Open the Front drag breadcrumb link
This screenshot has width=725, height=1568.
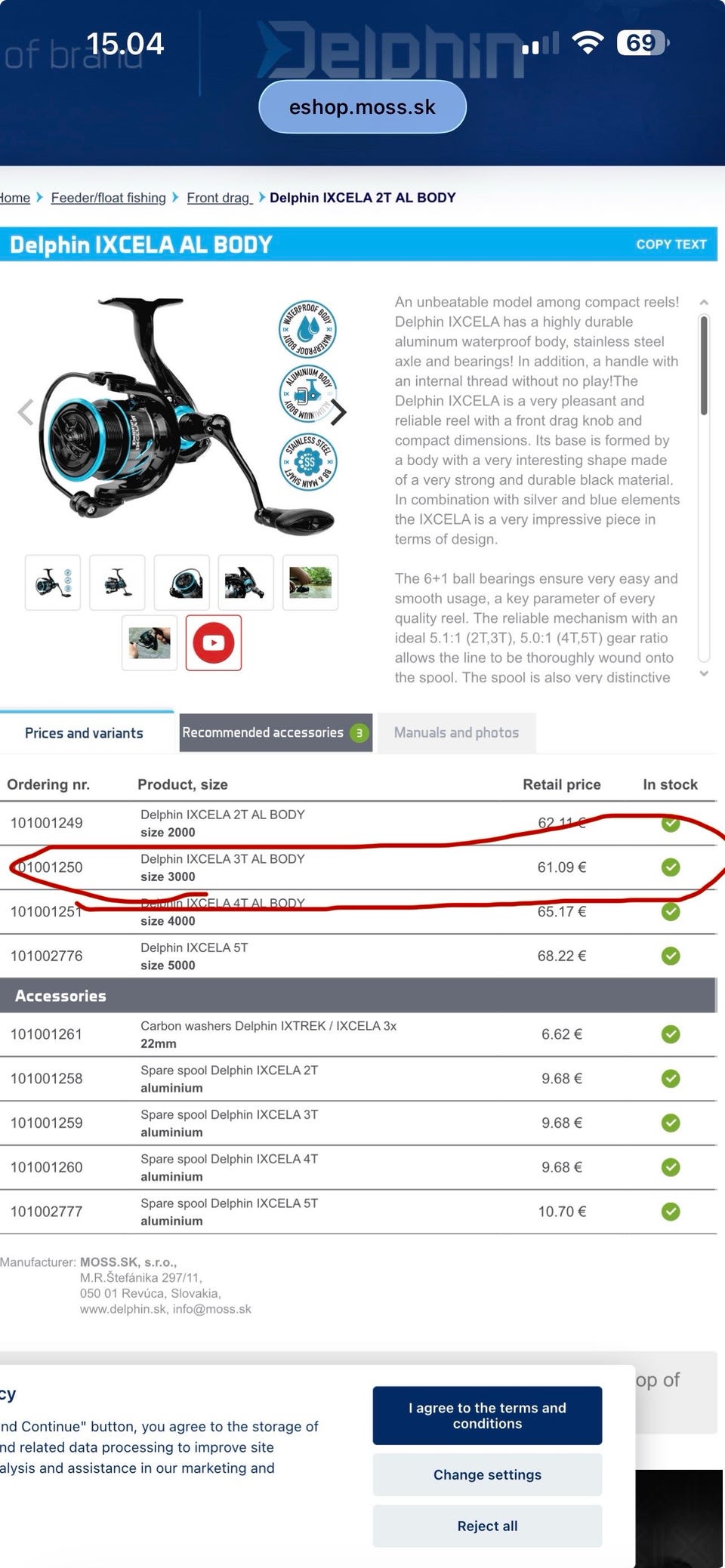(x=219, y=198)
